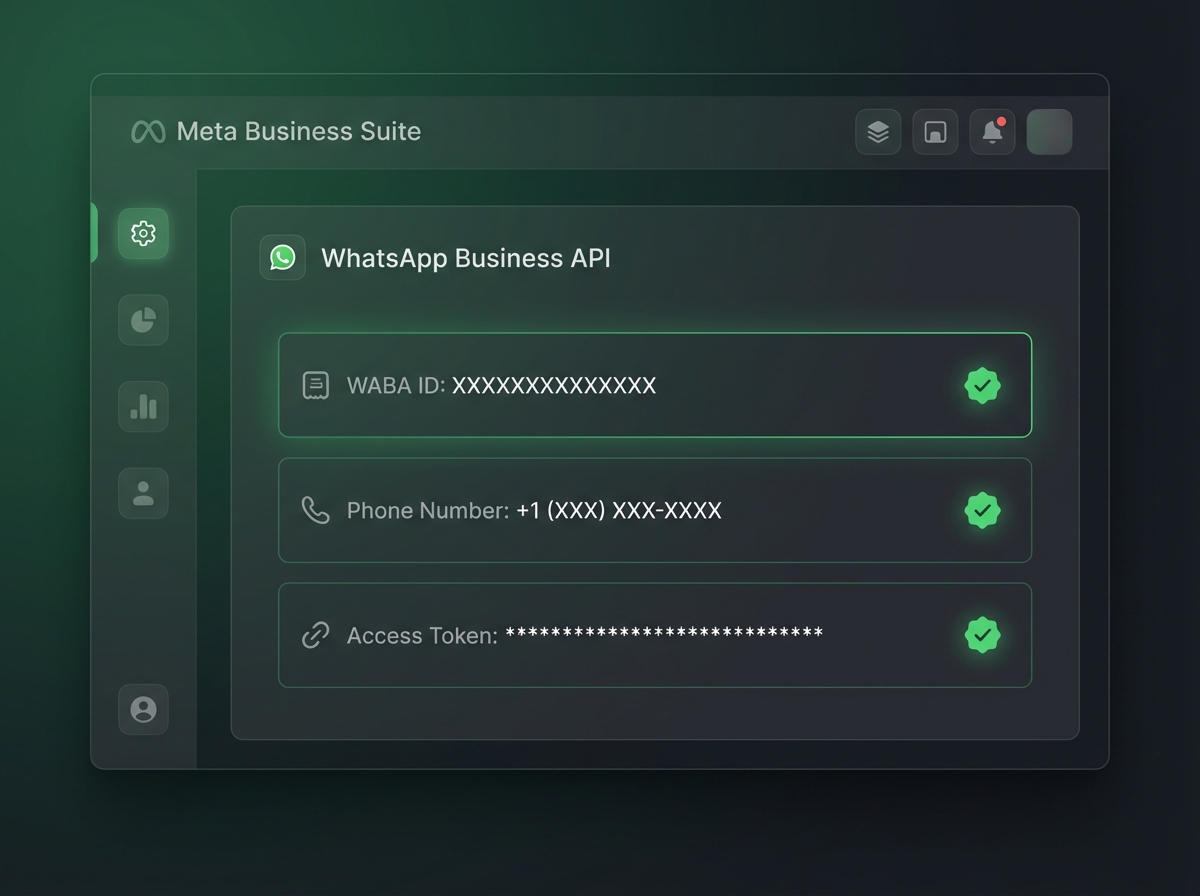Image resolution: width=1200 pixels, height=896 pixels.
Task: Toggle the WABA ID verification badge
Action: click(x=982, y=385)
